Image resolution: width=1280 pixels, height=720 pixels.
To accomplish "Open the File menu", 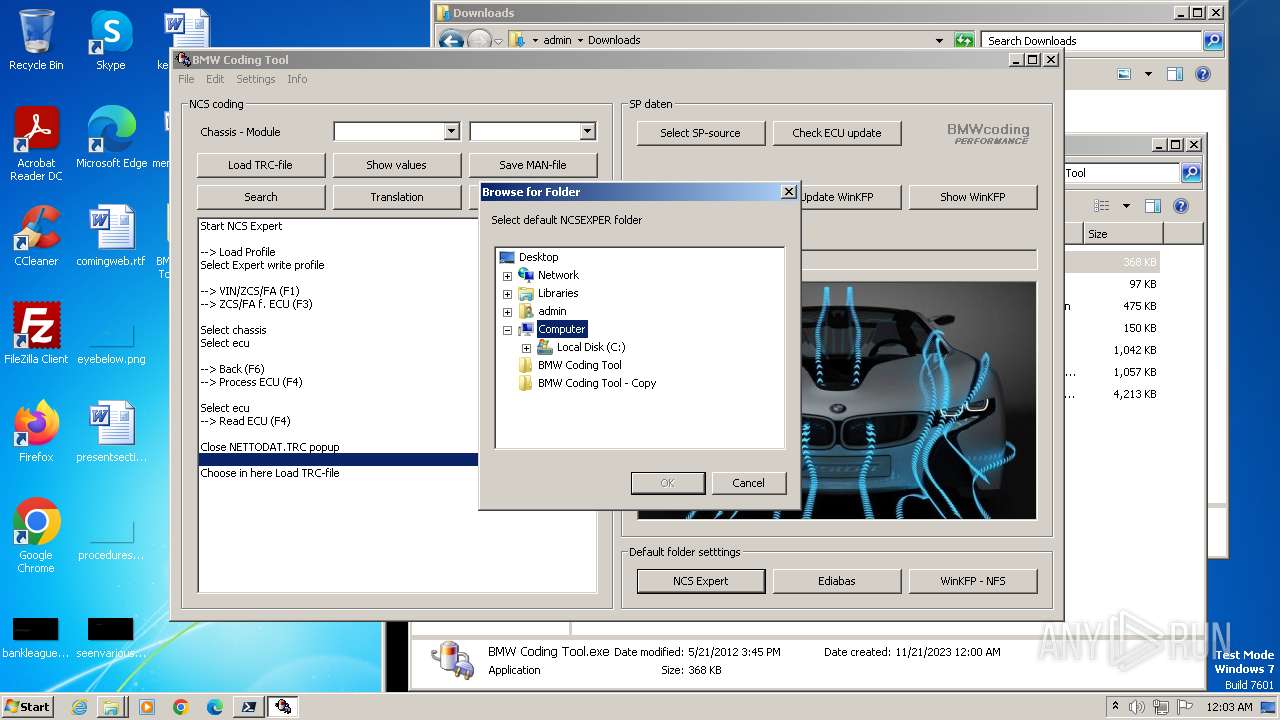I will pyautogui.click(x=186, y=79).
